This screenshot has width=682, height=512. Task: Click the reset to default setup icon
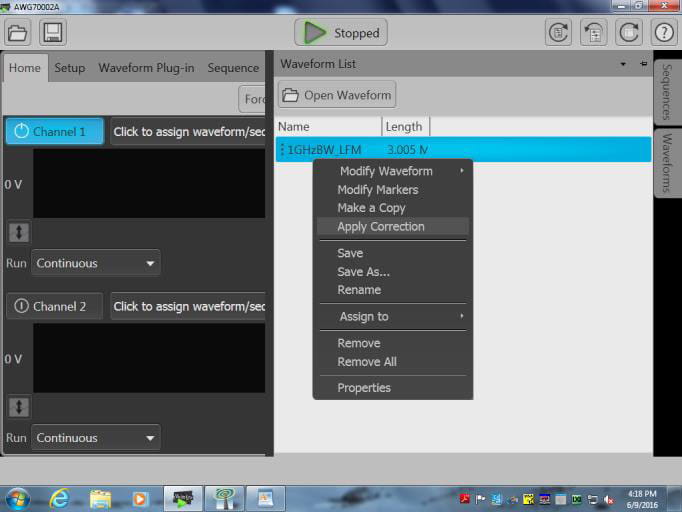coord(559,32)
